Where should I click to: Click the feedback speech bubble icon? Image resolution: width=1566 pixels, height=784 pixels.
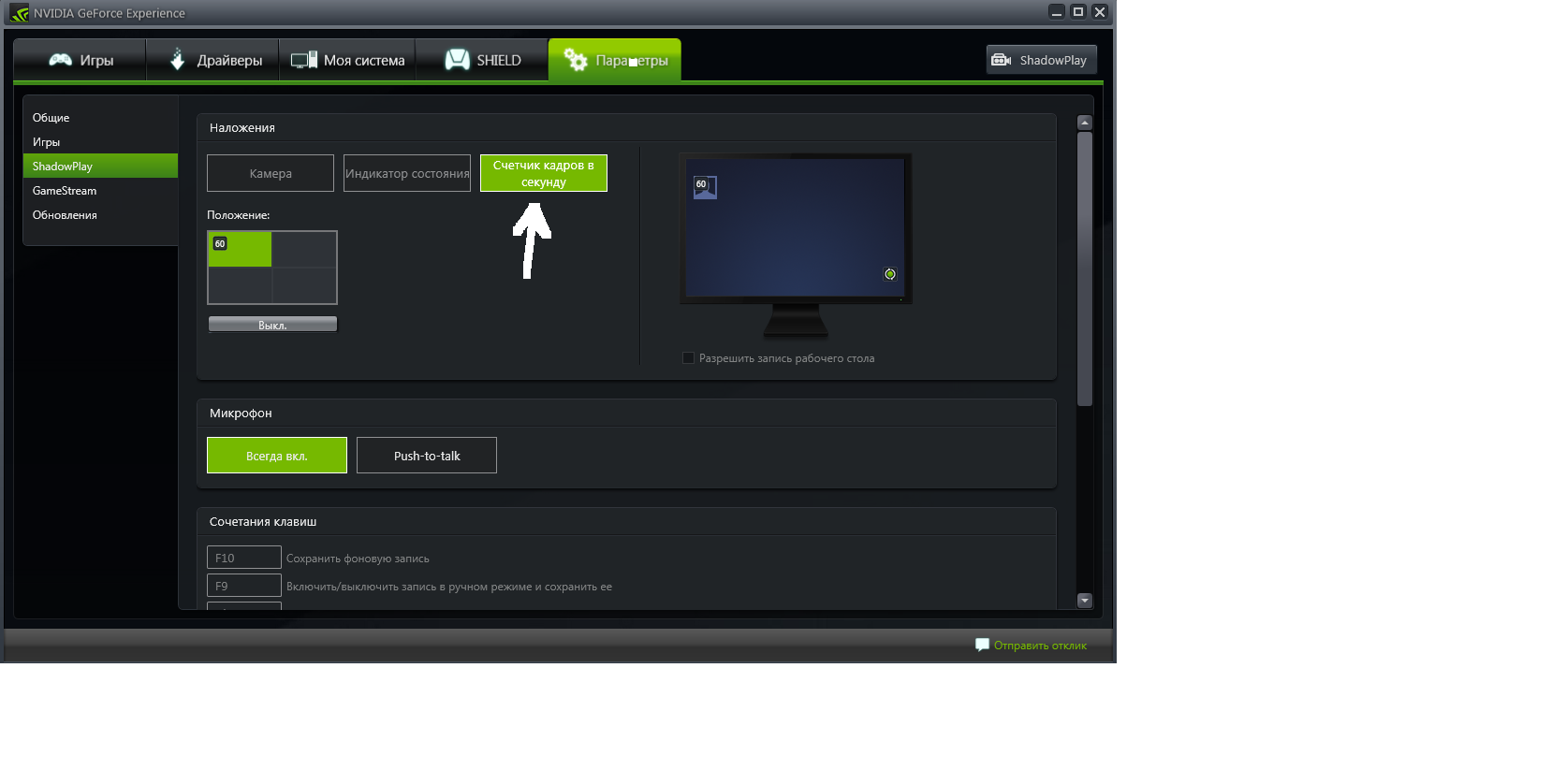[x=982, y=645]
